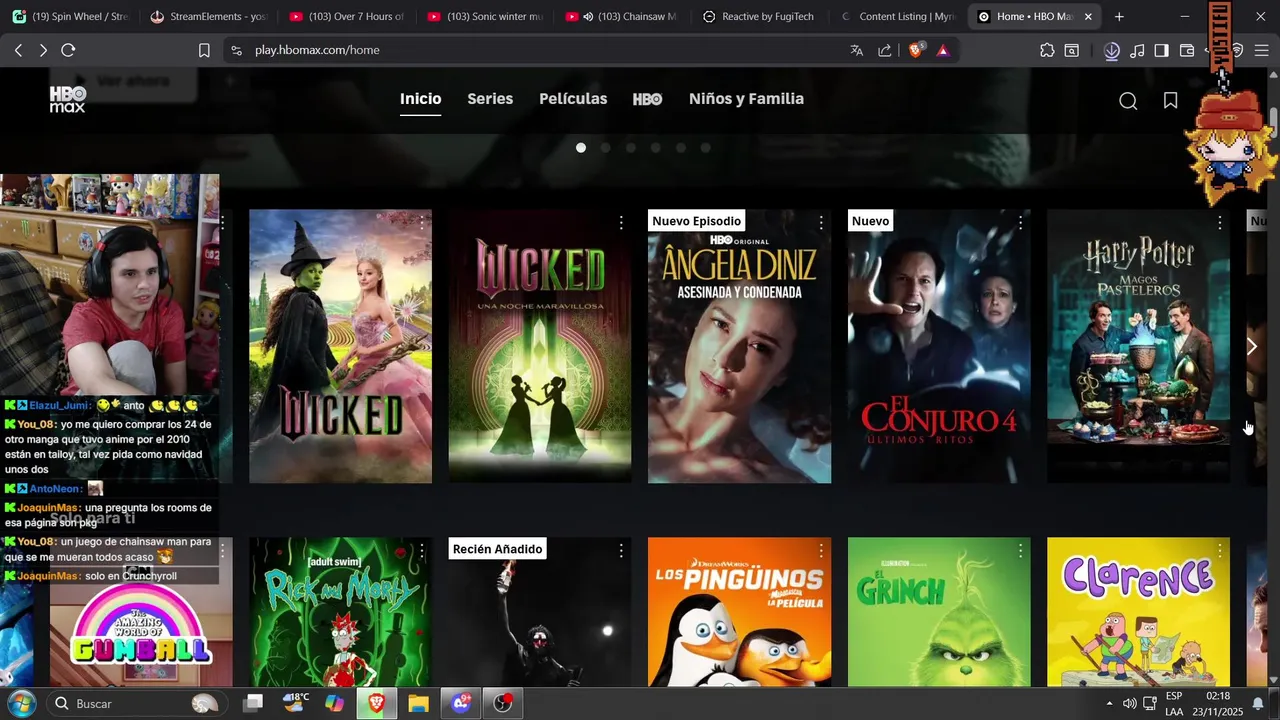Open notifications bell in system tray

(1258, 704)
